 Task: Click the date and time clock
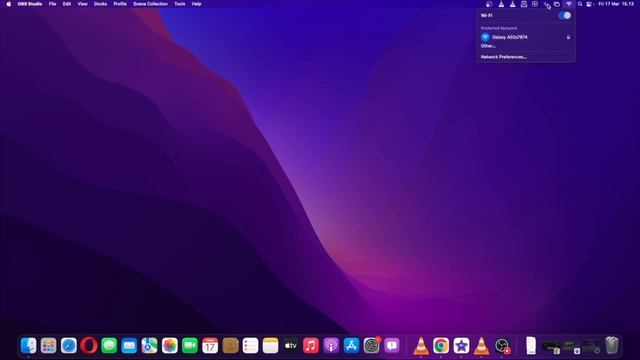click(616, 4)
